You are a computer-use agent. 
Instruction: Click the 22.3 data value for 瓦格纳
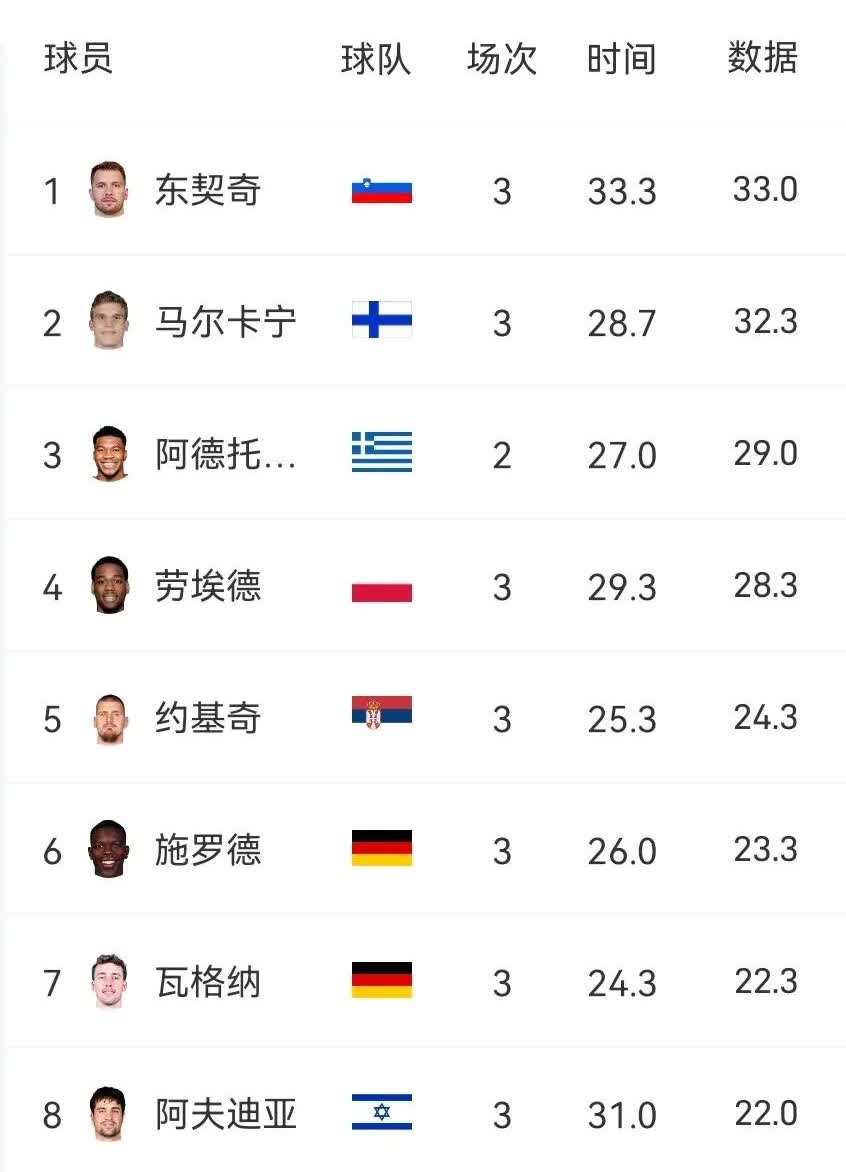coord(766,982)
